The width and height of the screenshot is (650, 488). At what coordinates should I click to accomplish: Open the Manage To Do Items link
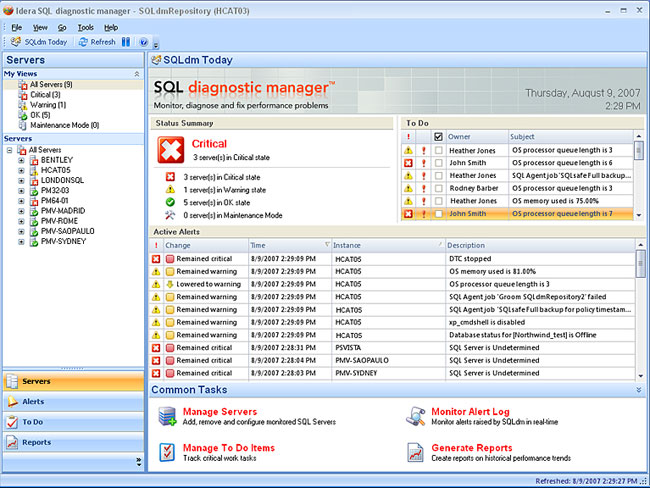tap(229, 448)
